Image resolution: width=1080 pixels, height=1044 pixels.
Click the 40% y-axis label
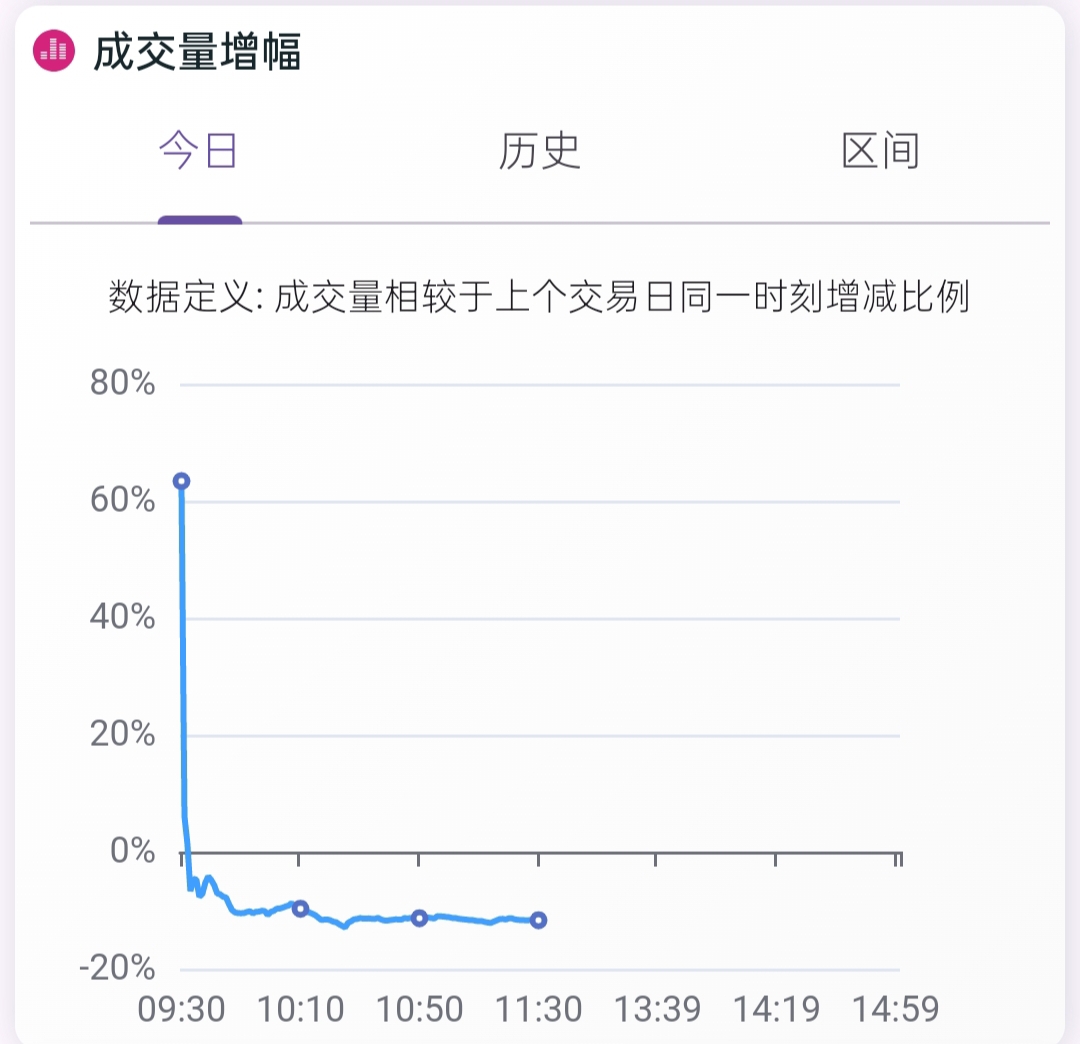point(123,616)
